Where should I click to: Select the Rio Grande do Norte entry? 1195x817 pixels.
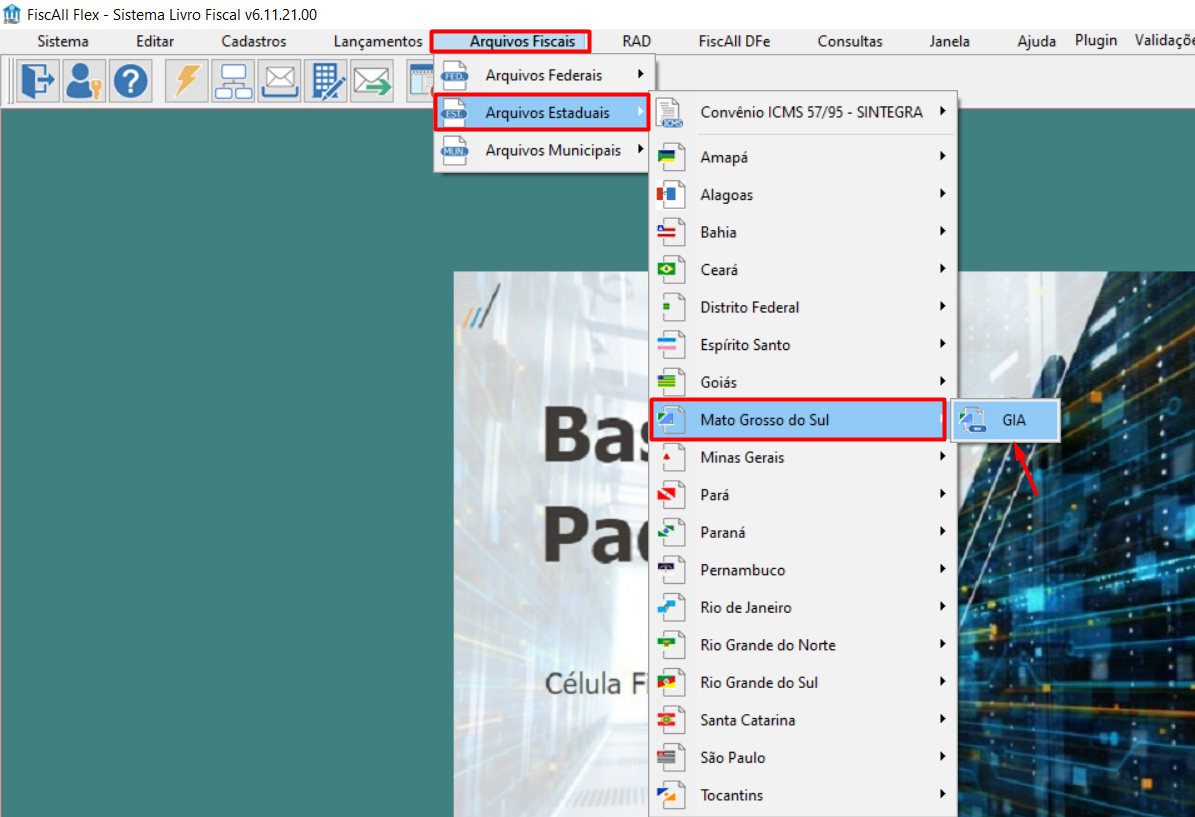[x=803, y=645]
